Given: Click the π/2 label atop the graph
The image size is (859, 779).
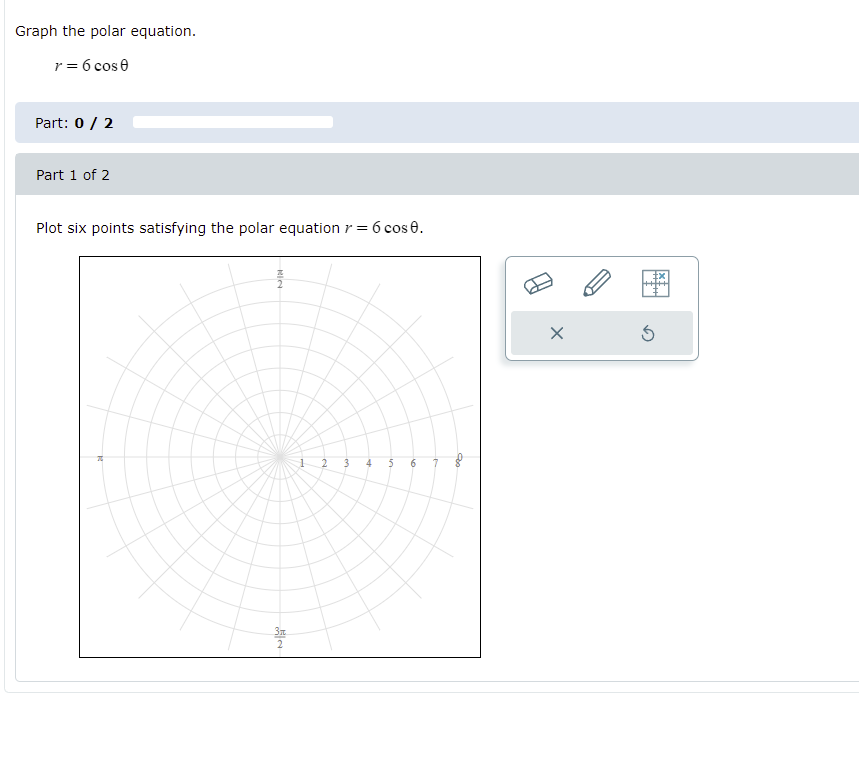Looking at the screenshot, I should [280, 279].
